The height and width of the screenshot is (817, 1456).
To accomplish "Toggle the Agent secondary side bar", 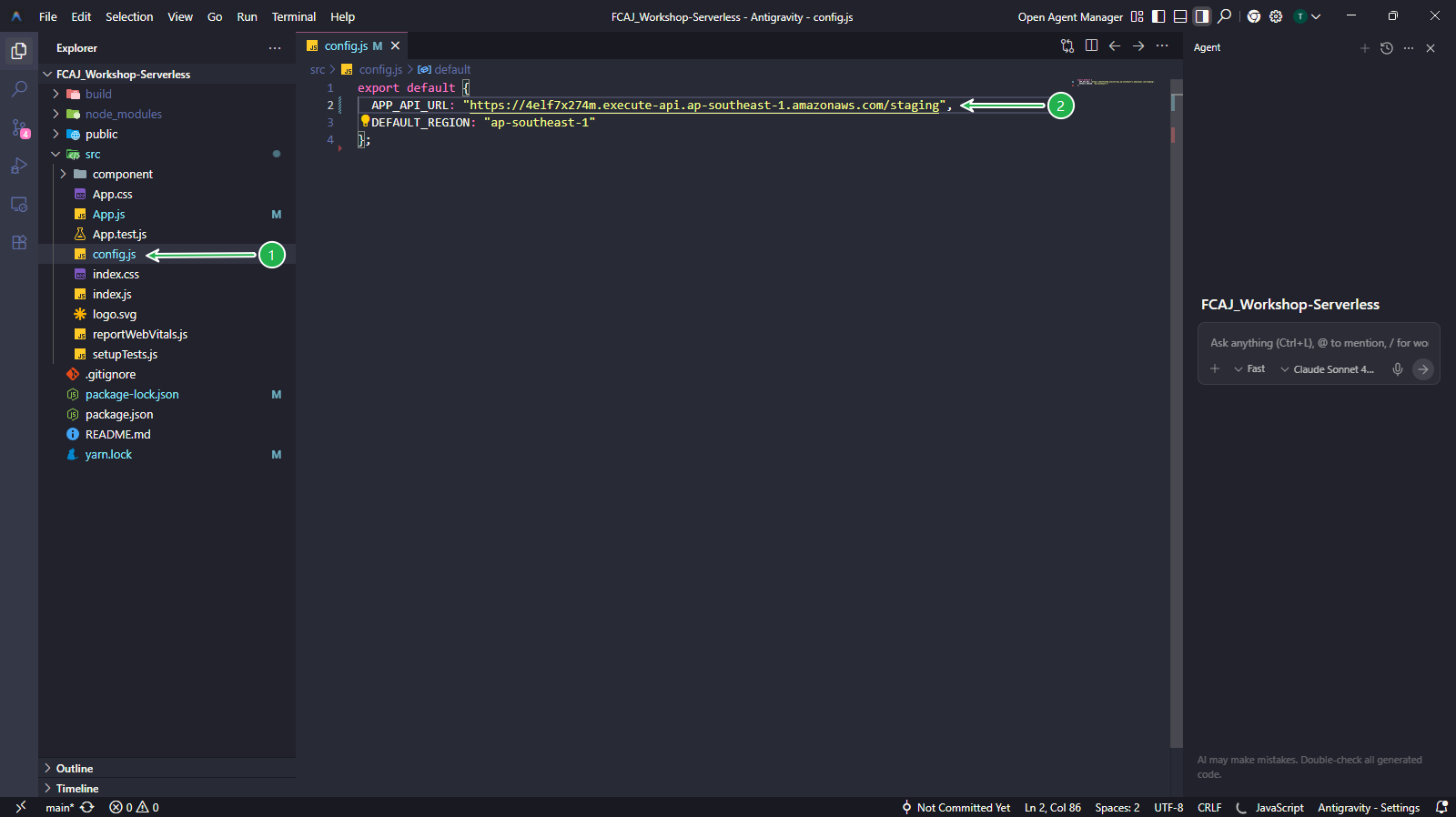I will pyautogui.click(x=1202, y=16).
